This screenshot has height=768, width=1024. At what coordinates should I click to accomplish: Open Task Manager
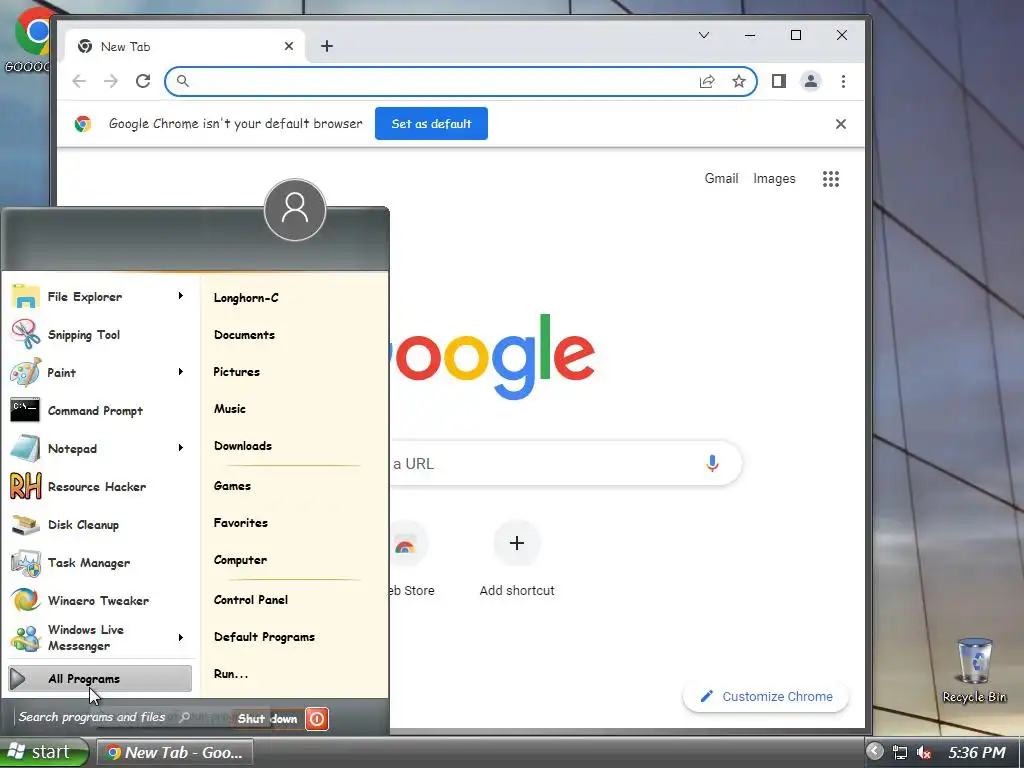coord(98,562)
